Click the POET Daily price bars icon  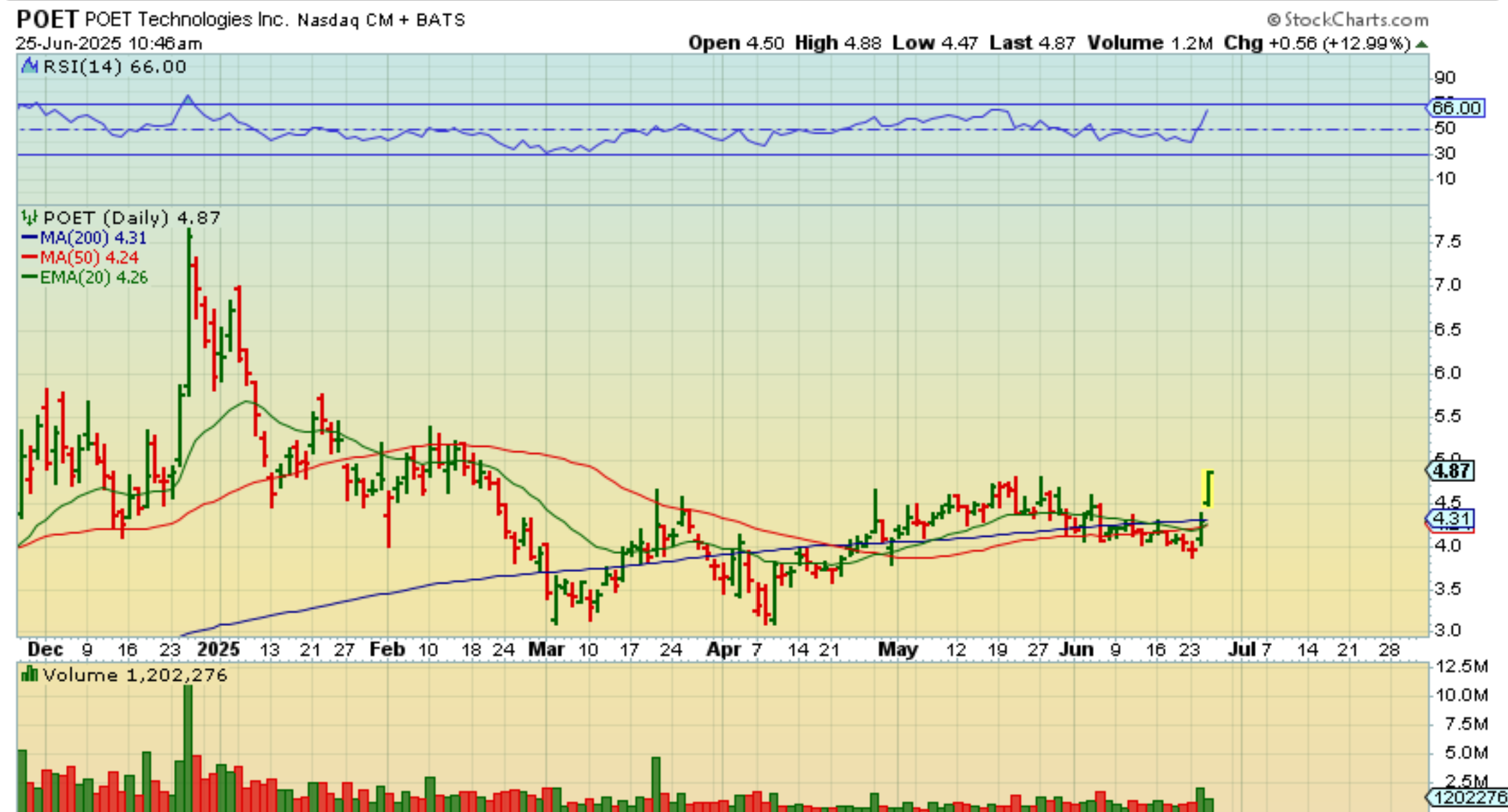29,217
